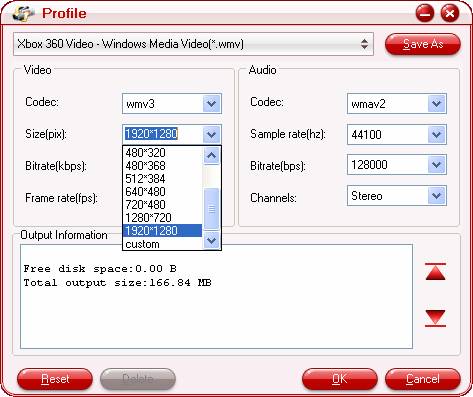473x397 pixels.
Task: Click the 'Total output size:166.84 MB' text
Action: coord(117,283)
